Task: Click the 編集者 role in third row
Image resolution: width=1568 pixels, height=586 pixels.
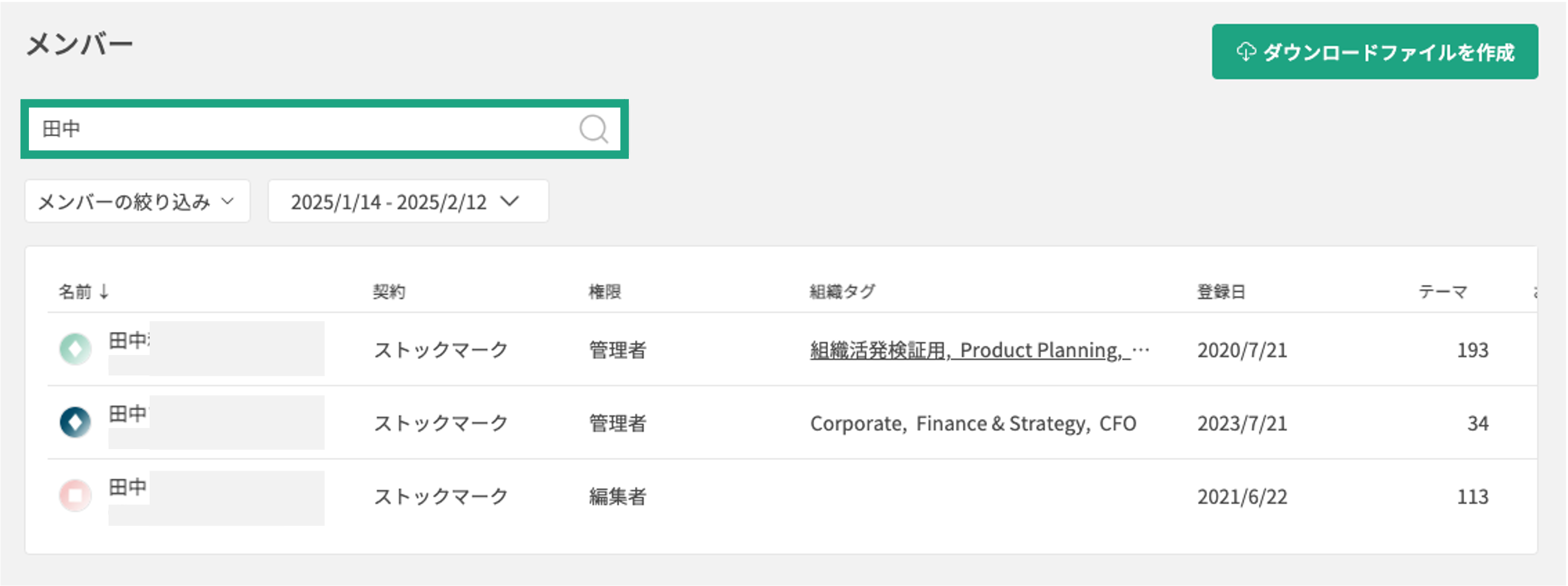Action: tap(617, 497)
